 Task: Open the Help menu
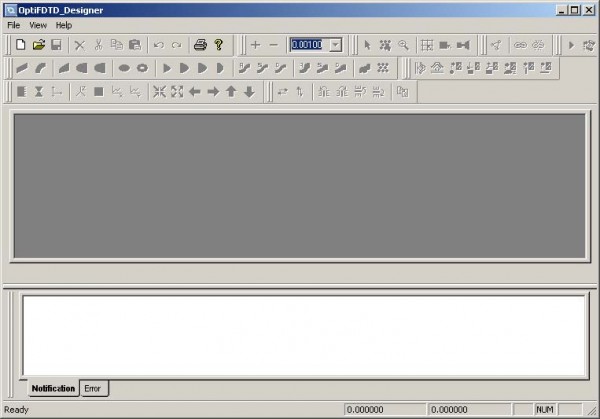64,25
